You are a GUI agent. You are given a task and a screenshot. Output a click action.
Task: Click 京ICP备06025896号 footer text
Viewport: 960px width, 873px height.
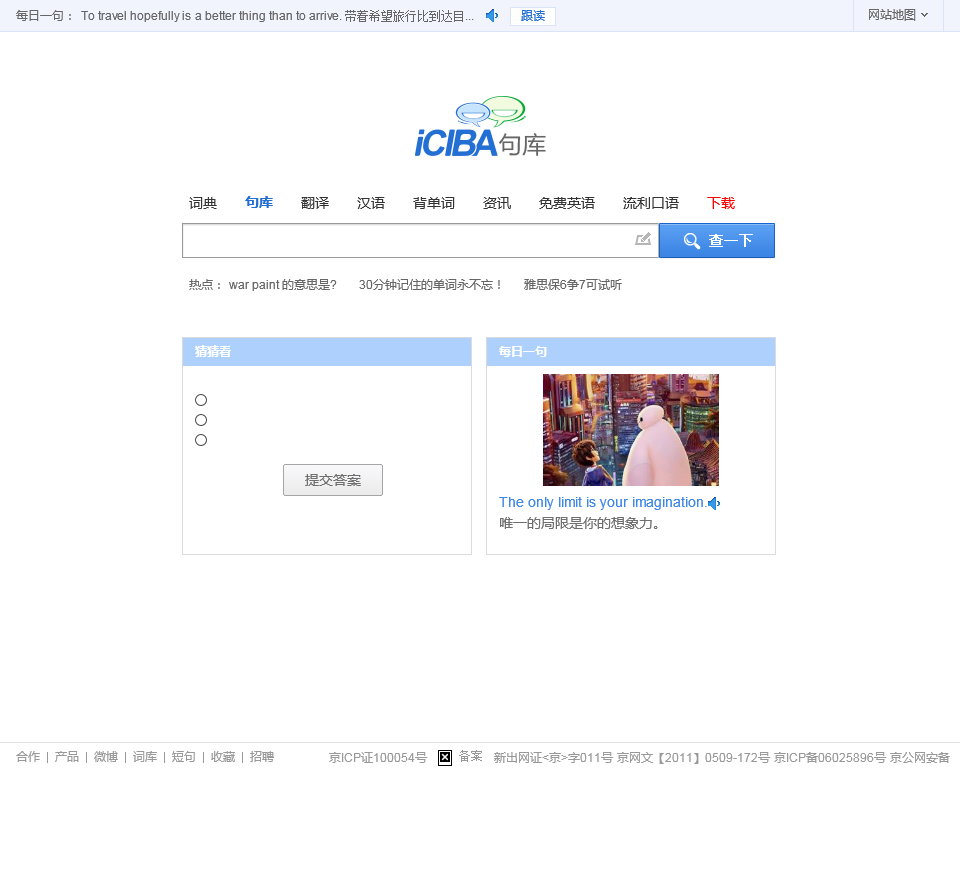(830, 758)
